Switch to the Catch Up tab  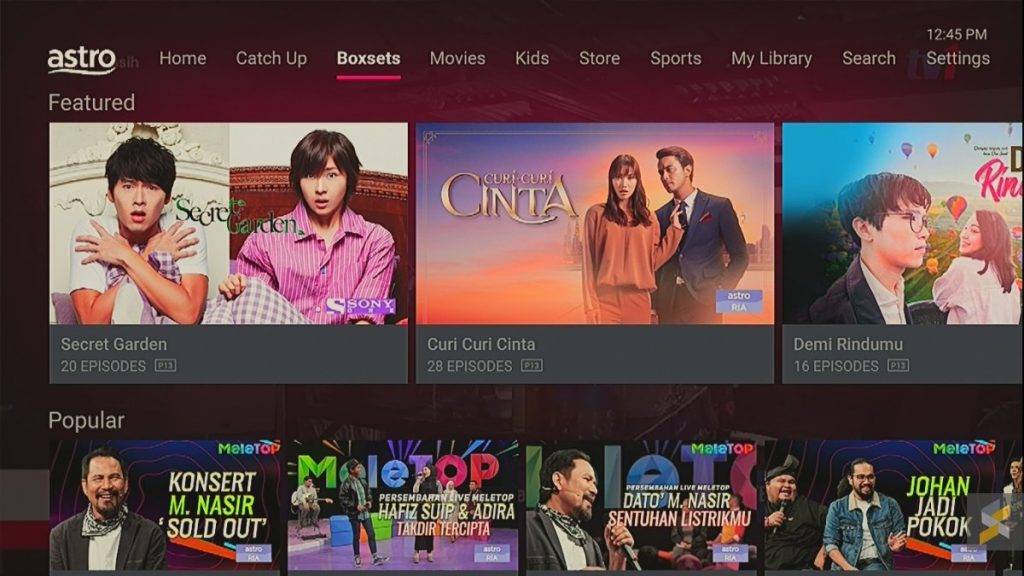point(271,59)
